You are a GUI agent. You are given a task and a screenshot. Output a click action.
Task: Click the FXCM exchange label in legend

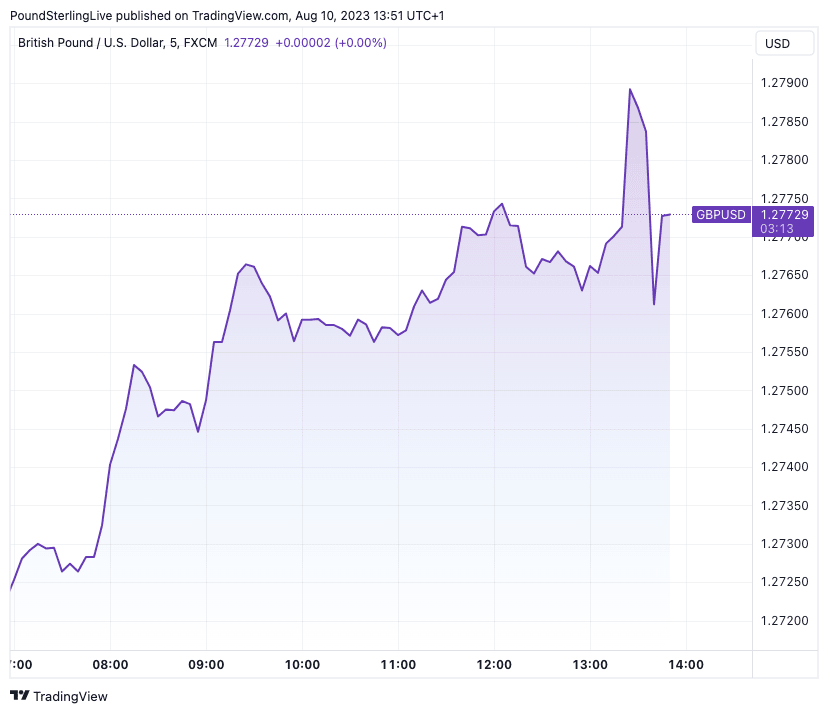click(x=199, y=42)
